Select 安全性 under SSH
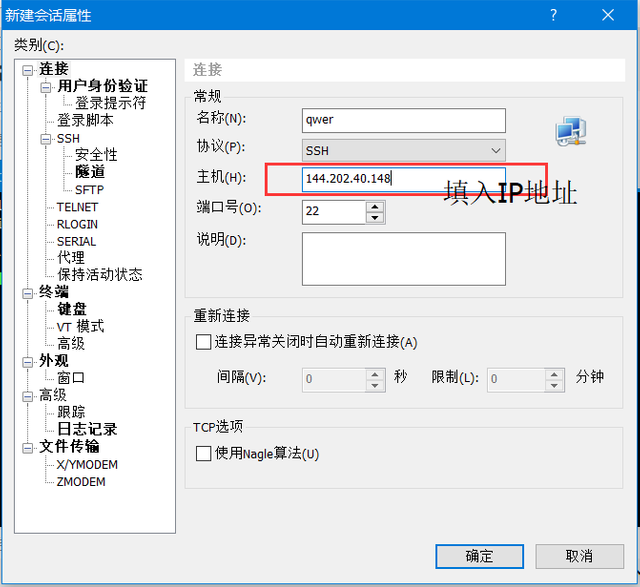The image size is (640, 587). pos(96,155)
